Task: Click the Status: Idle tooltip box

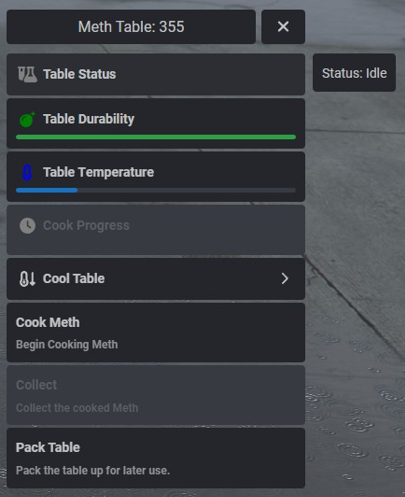Action: 354,73
